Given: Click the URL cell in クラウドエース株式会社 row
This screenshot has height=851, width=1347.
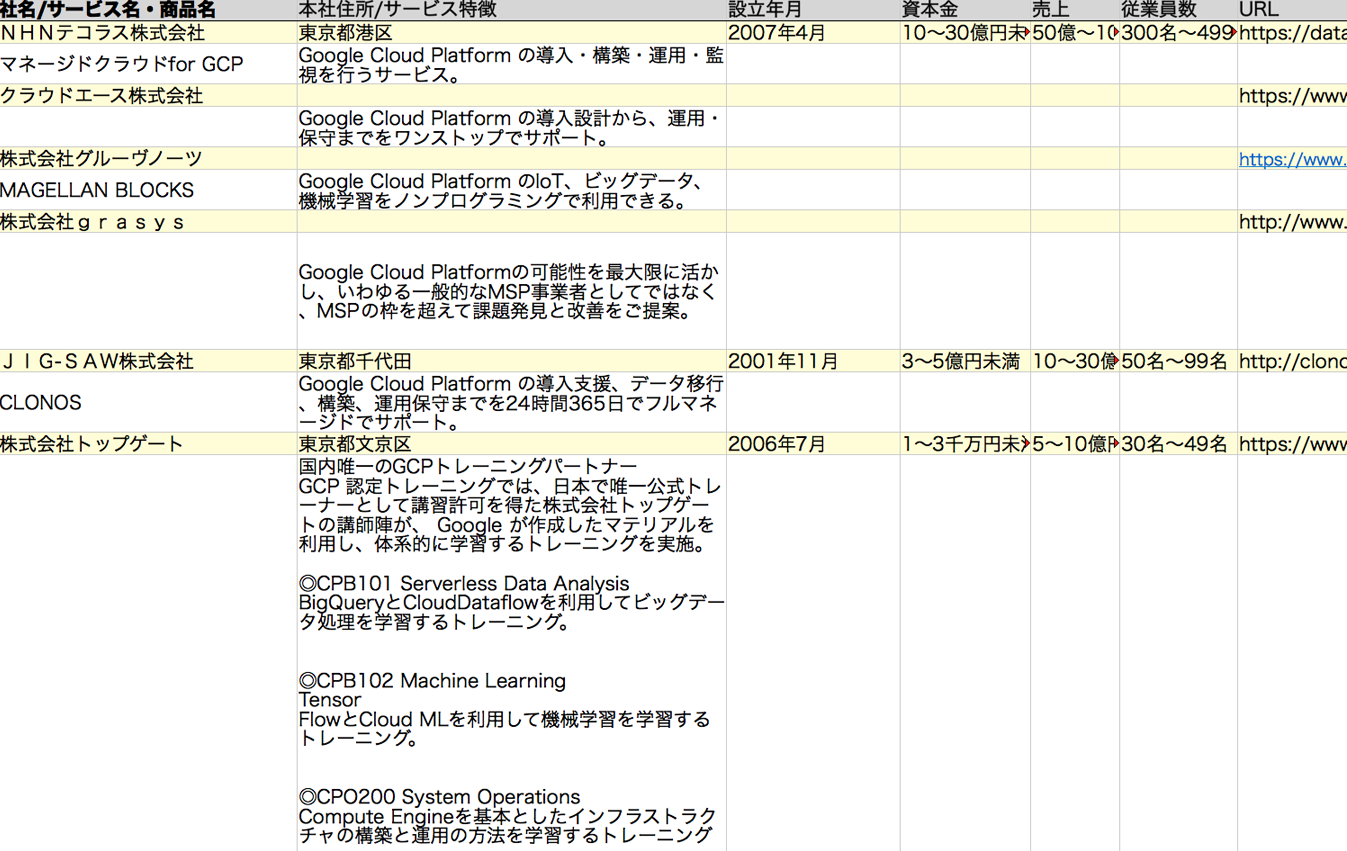Looking at the screenshot, I should (1292, 96).
